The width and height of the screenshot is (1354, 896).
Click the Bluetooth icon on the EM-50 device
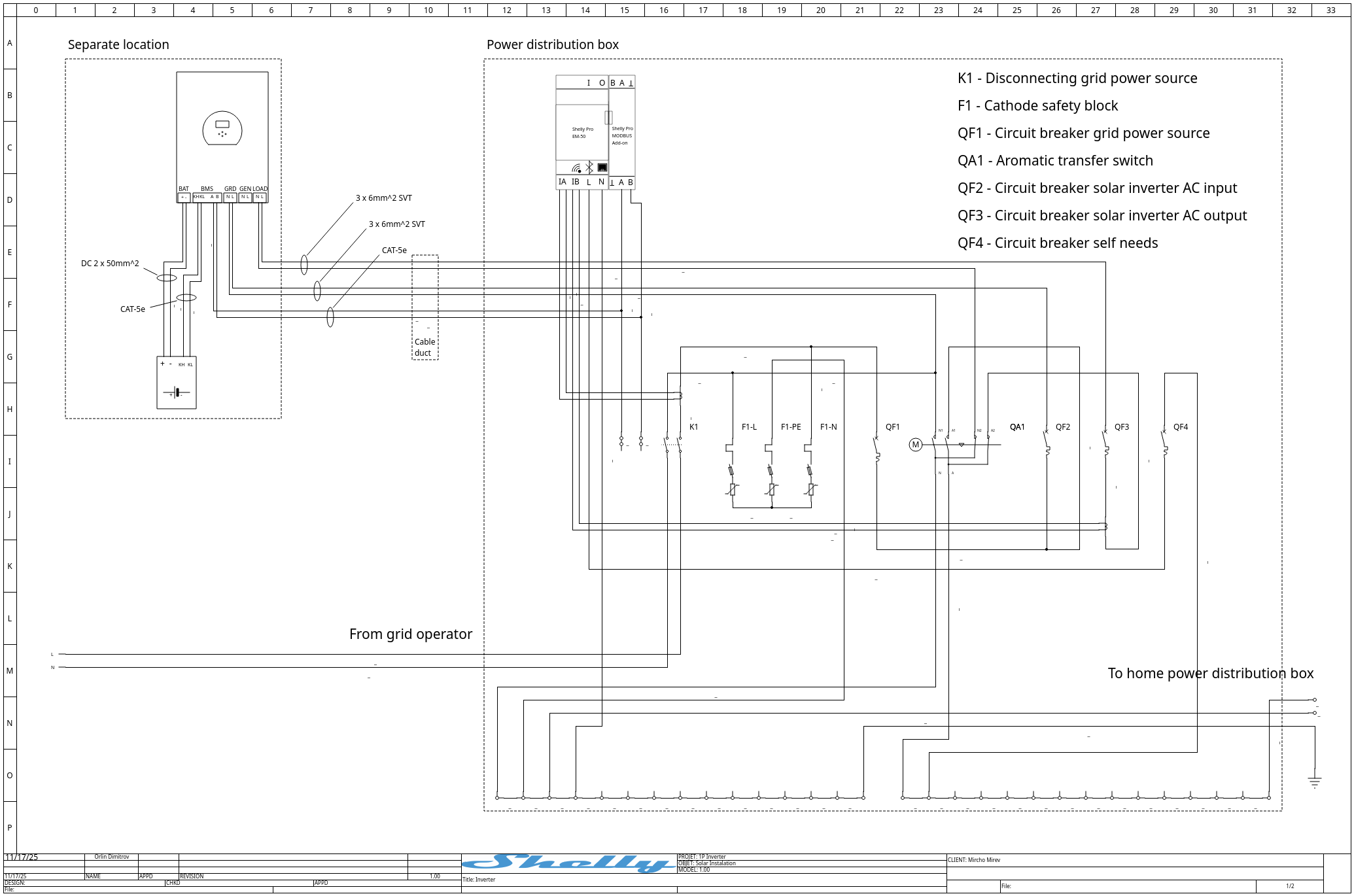(589, 167)
